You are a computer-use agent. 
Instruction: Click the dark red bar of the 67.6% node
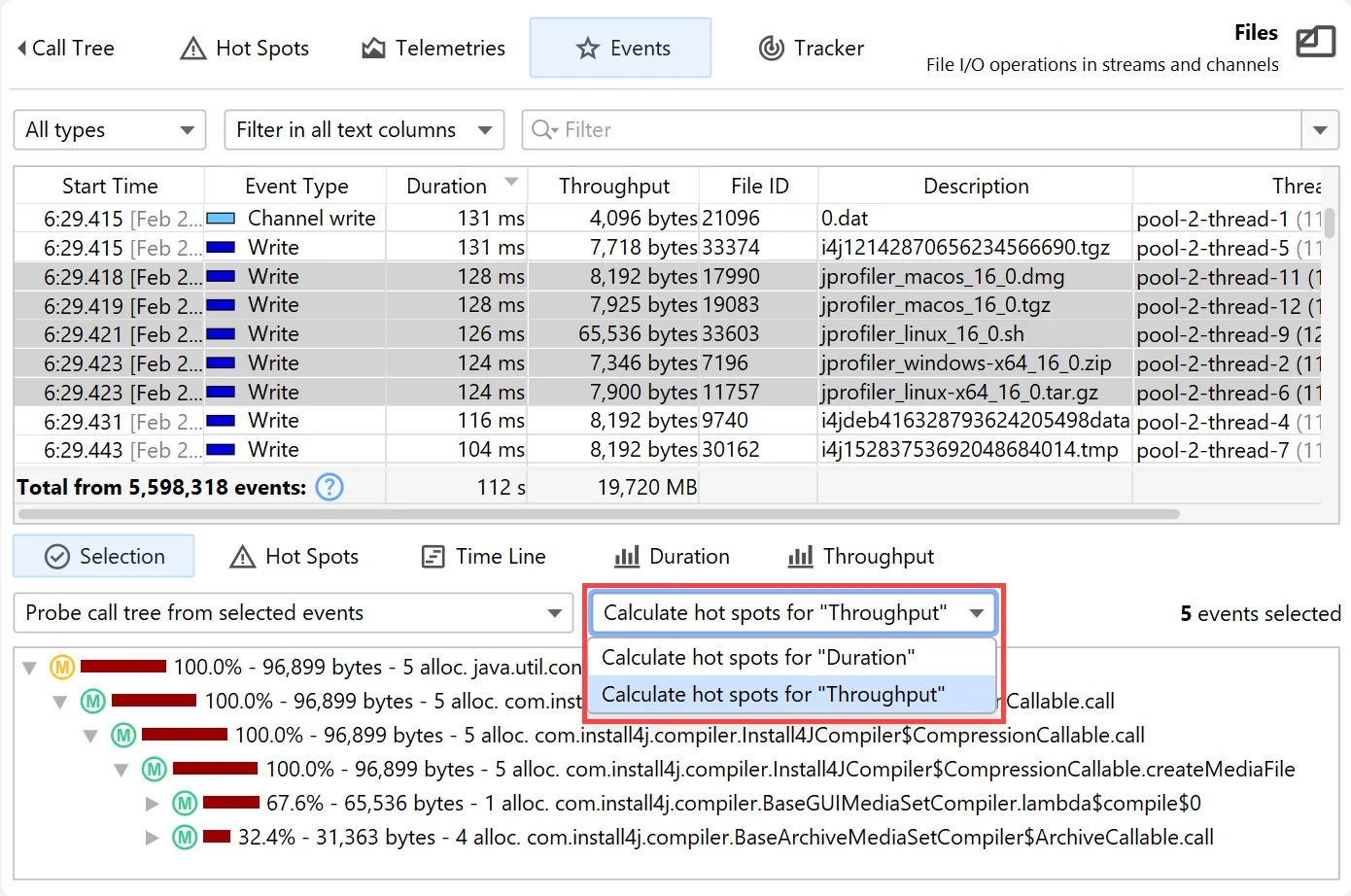[x=231, y=803]
